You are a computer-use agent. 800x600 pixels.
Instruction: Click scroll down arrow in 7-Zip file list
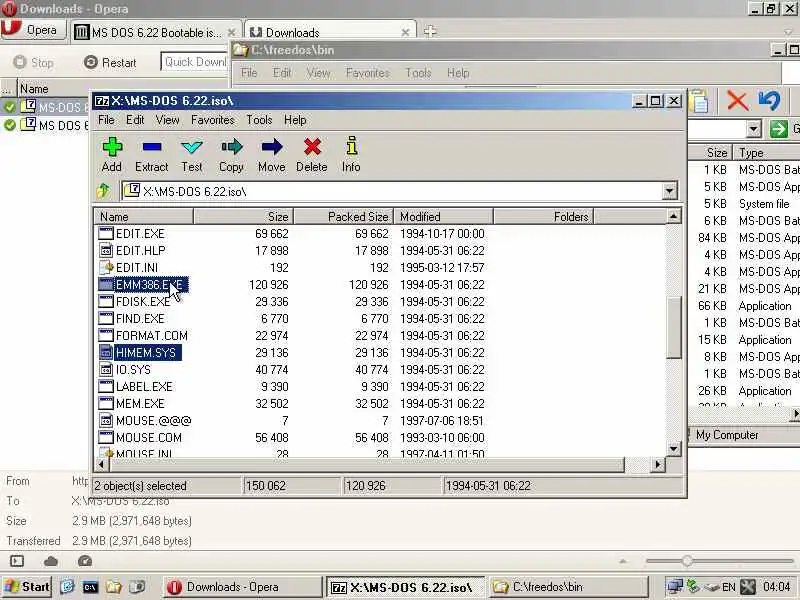click(x=673, y=449)
